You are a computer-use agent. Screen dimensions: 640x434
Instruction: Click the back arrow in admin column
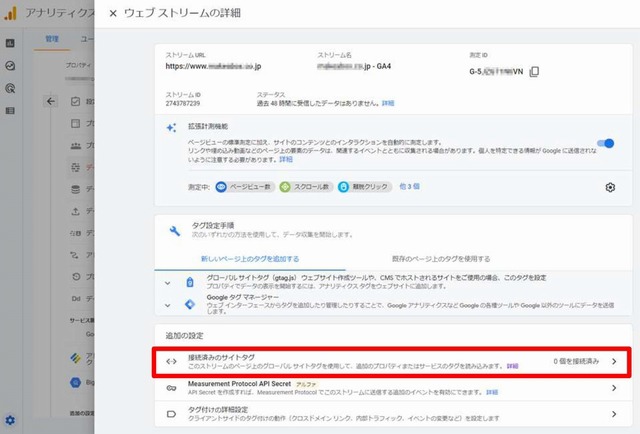tap(51, 101)
